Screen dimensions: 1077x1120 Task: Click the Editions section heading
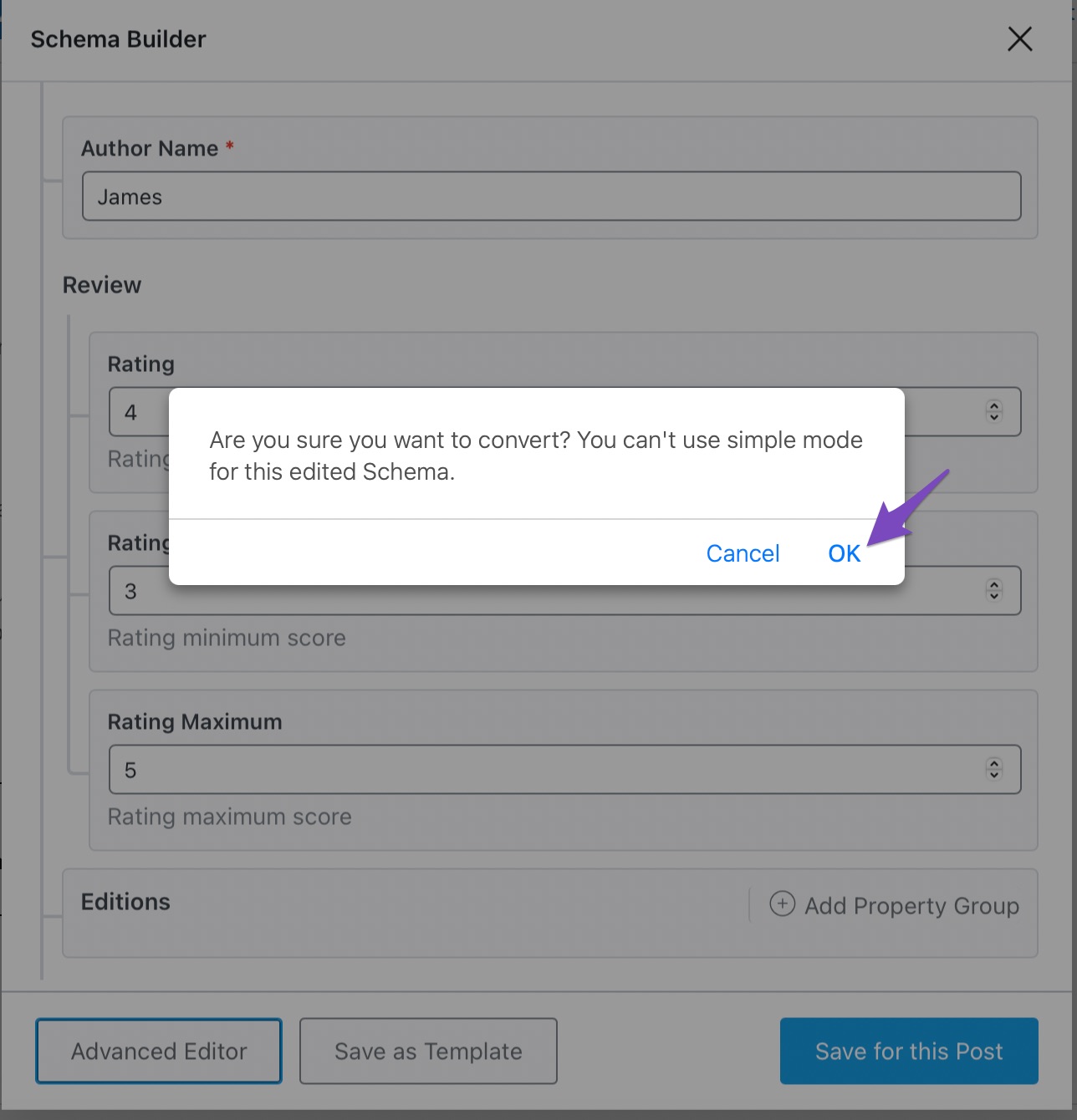pos(125,902)
